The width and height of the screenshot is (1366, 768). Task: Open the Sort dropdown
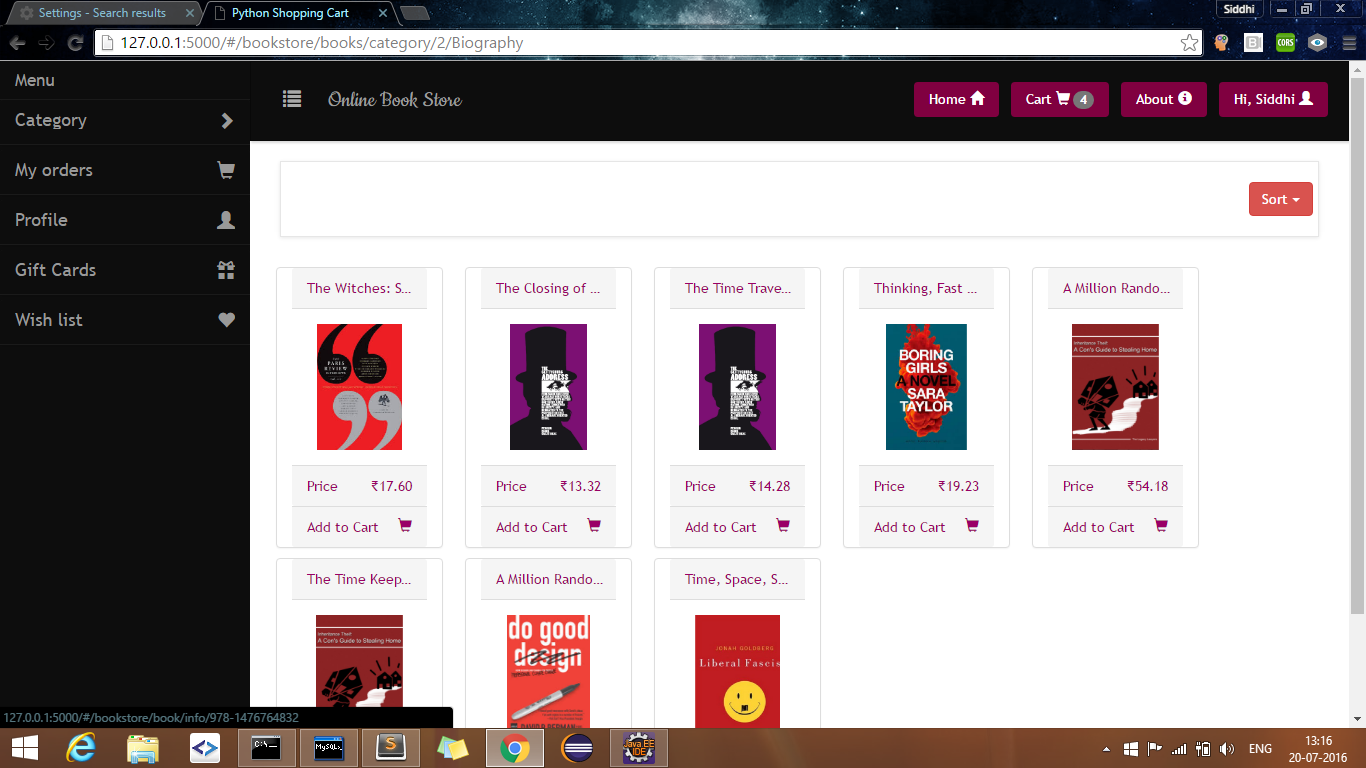[x=1280, y=199]
